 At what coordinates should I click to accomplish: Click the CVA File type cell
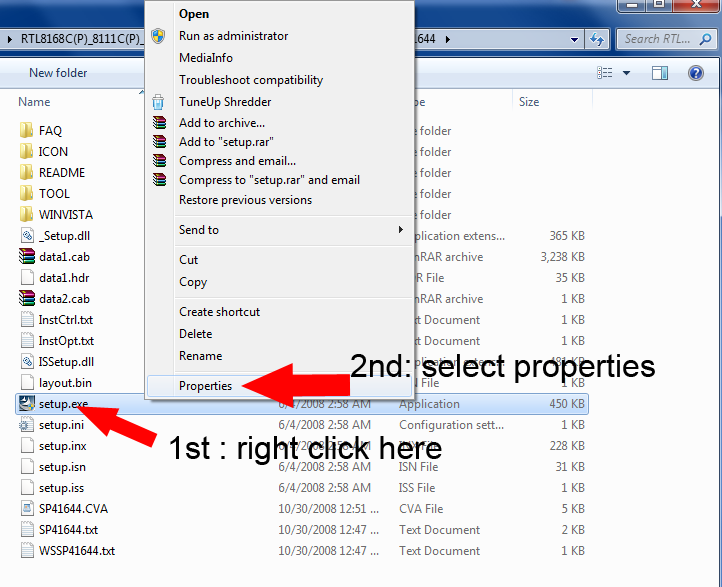(421, 509)
